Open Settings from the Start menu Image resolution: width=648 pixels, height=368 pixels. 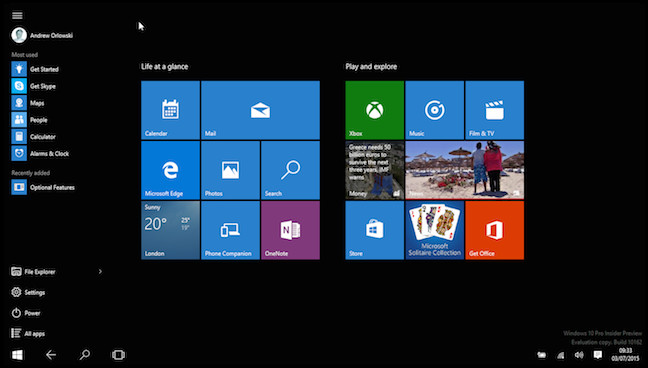28,292
